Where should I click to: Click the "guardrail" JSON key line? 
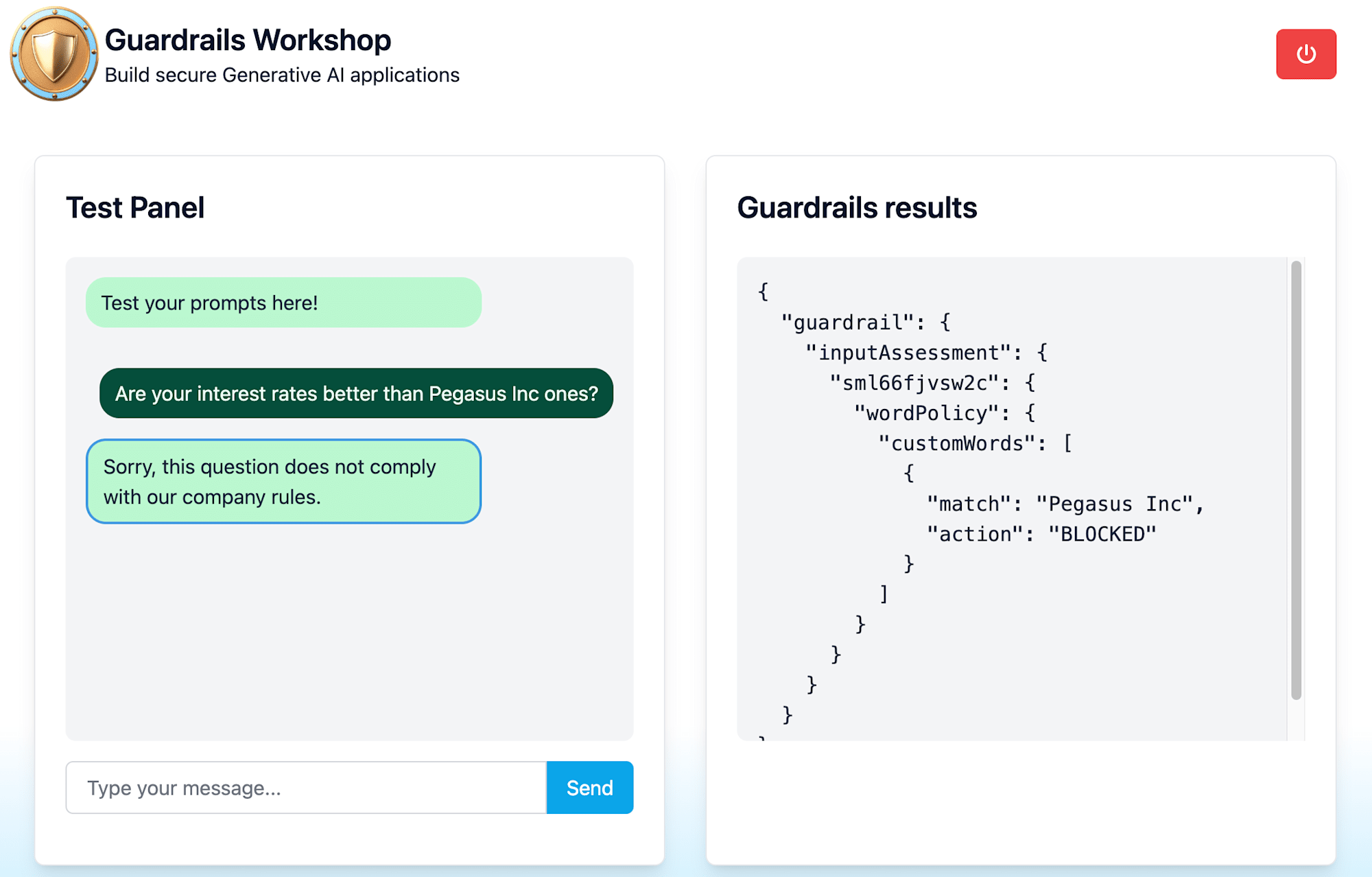866,322
